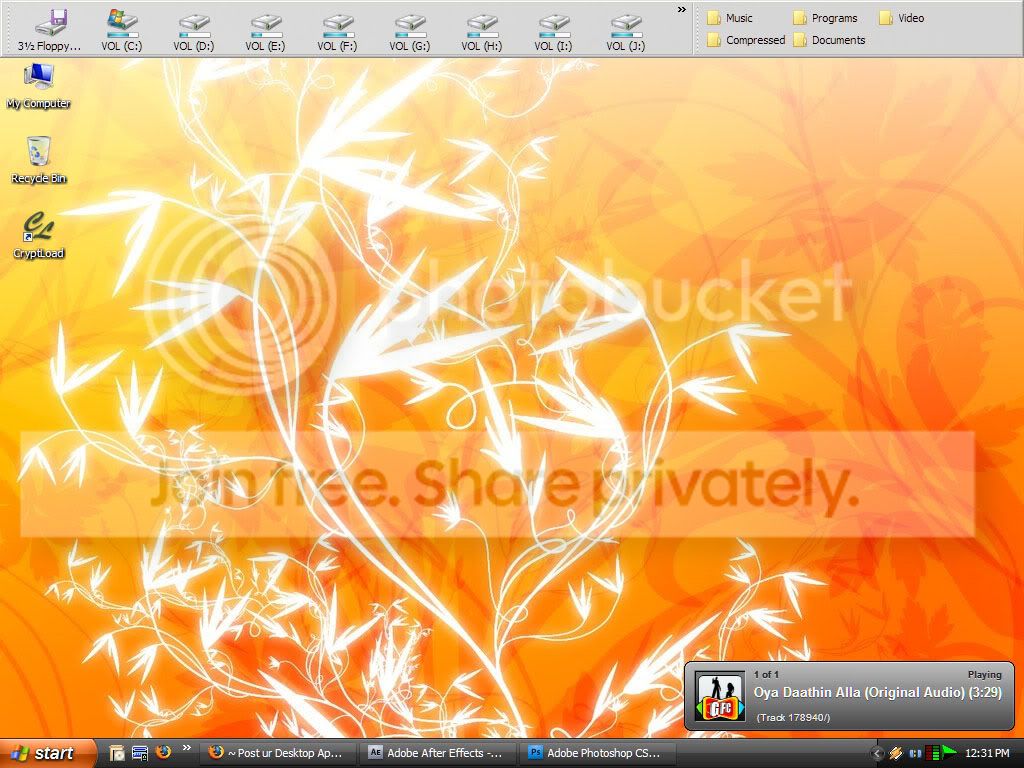This screenshot has height=768, width=1024.
Task: Click the '1 of 1' playlist counter
Action: [x=766, y=675]
